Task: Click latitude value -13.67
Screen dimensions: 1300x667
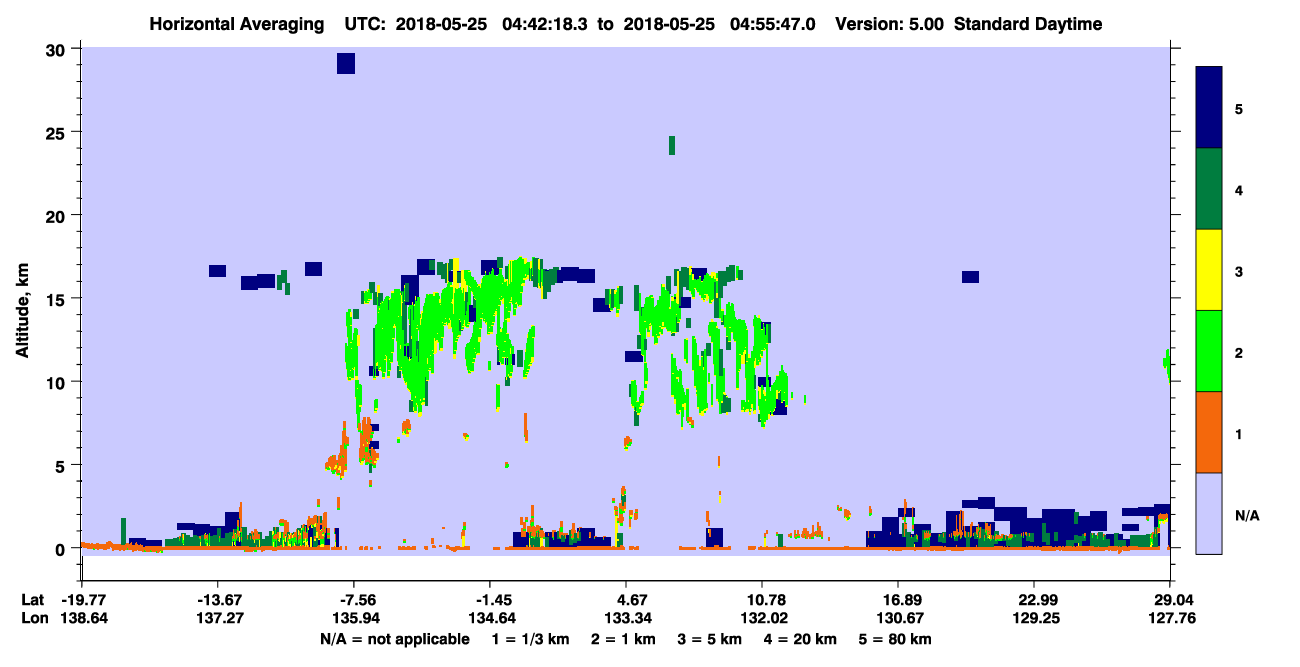Action: [x=218, y=600]
